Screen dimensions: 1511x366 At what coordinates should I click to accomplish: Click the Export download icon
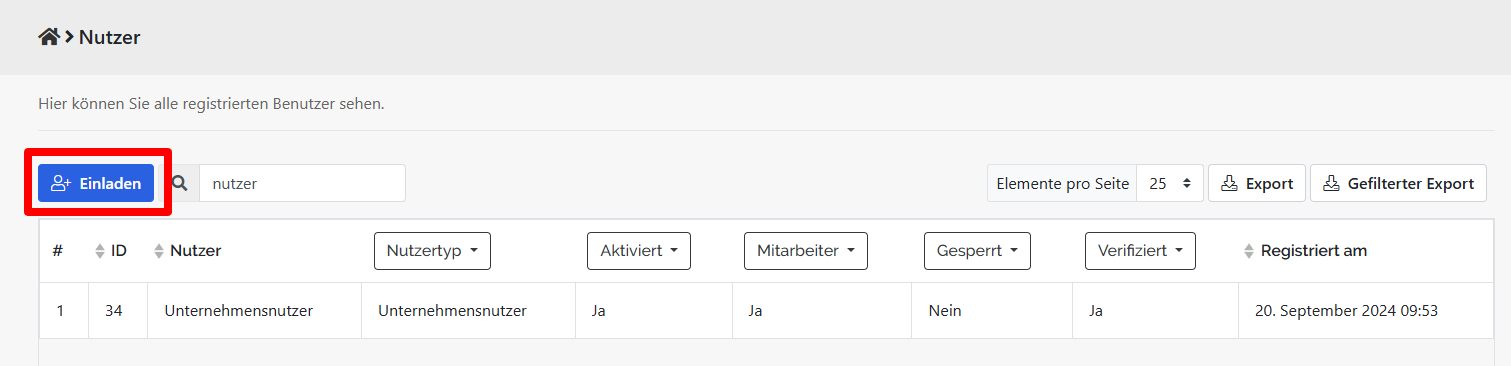pos(1229,183)
